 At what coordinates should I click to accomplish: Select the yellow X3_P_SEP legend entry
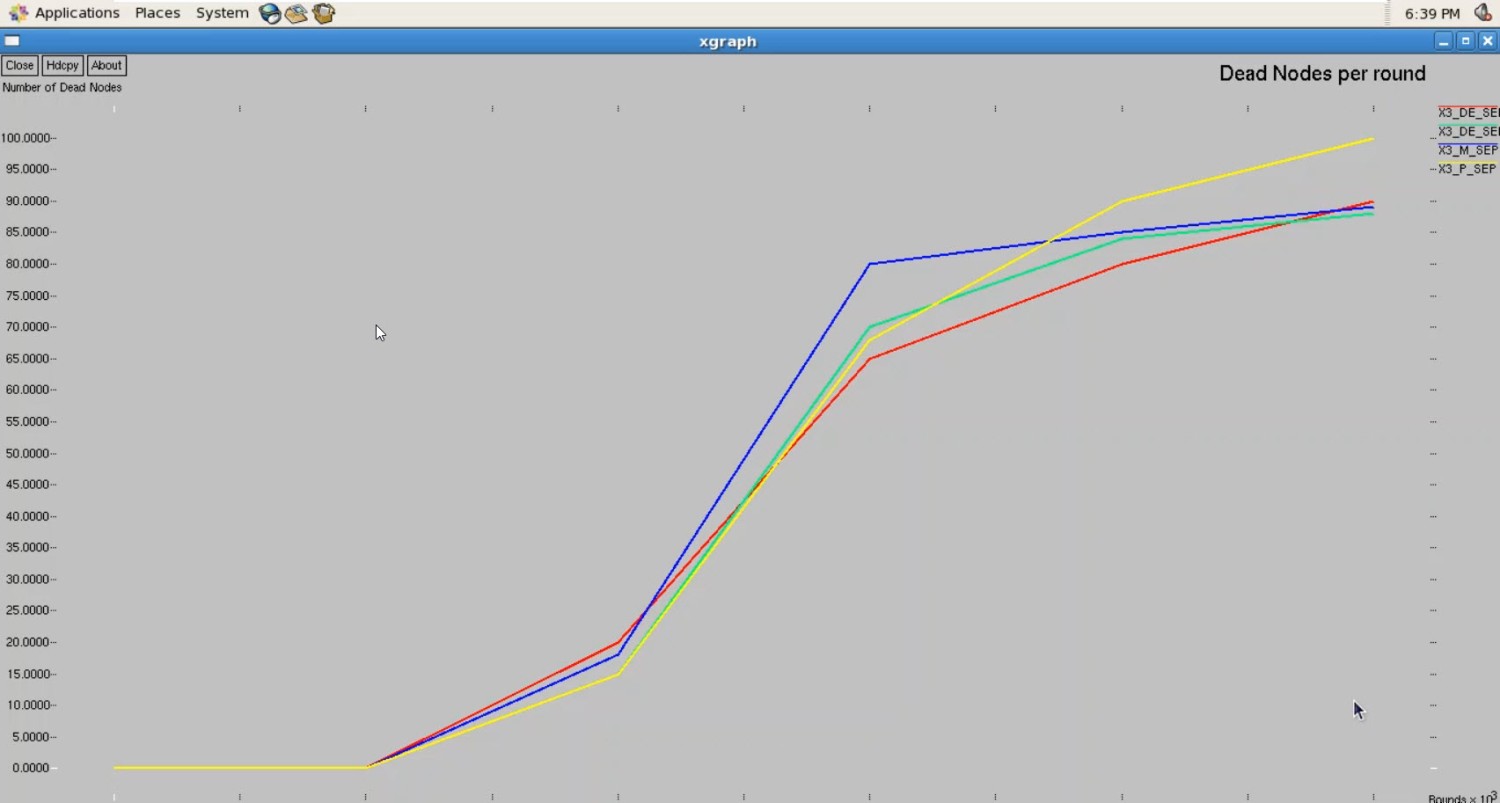tap(1467, 169)
